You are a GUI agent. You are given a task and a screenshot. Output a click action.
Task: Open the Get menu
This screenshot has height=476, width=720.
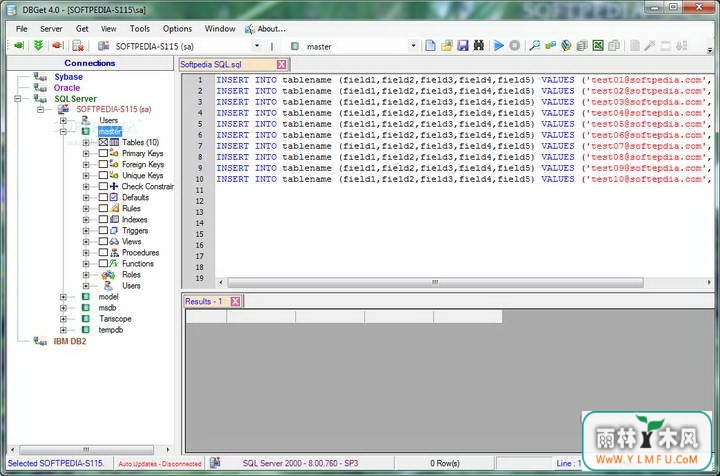tap(82, 29)
